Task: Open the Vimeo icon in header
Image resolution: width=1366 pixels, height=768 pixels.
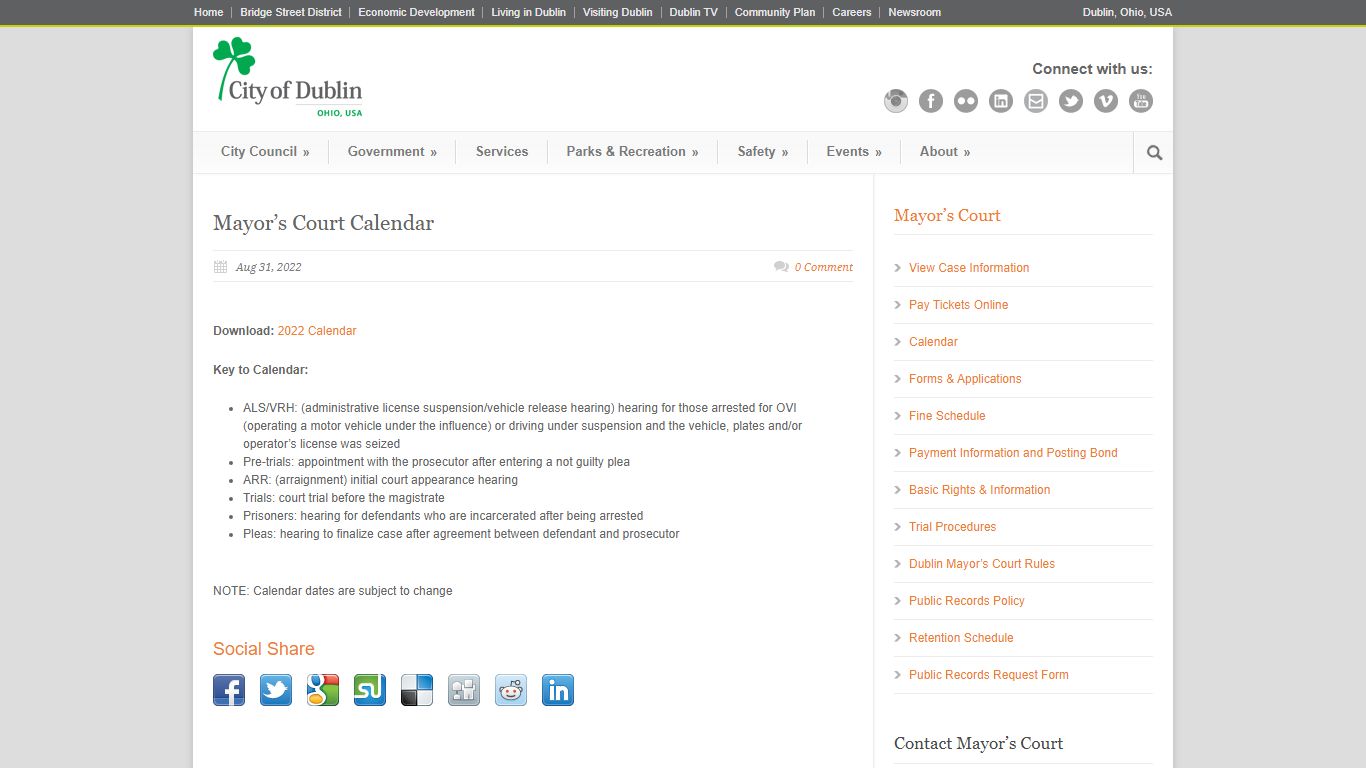Action: (x=1106, y=101)
